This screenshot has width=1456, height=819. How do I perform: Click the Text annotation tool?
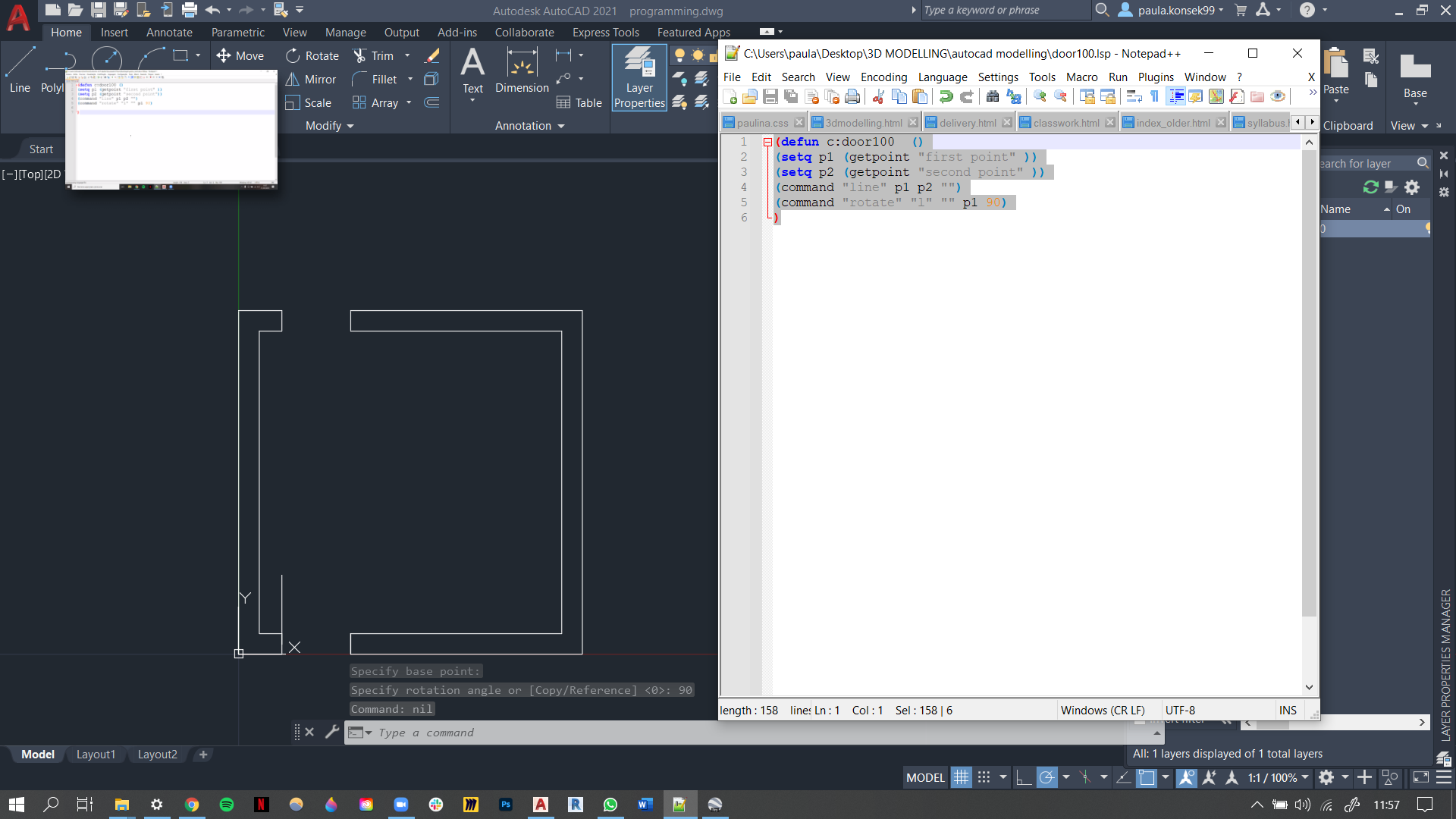[x=472, y=71]
